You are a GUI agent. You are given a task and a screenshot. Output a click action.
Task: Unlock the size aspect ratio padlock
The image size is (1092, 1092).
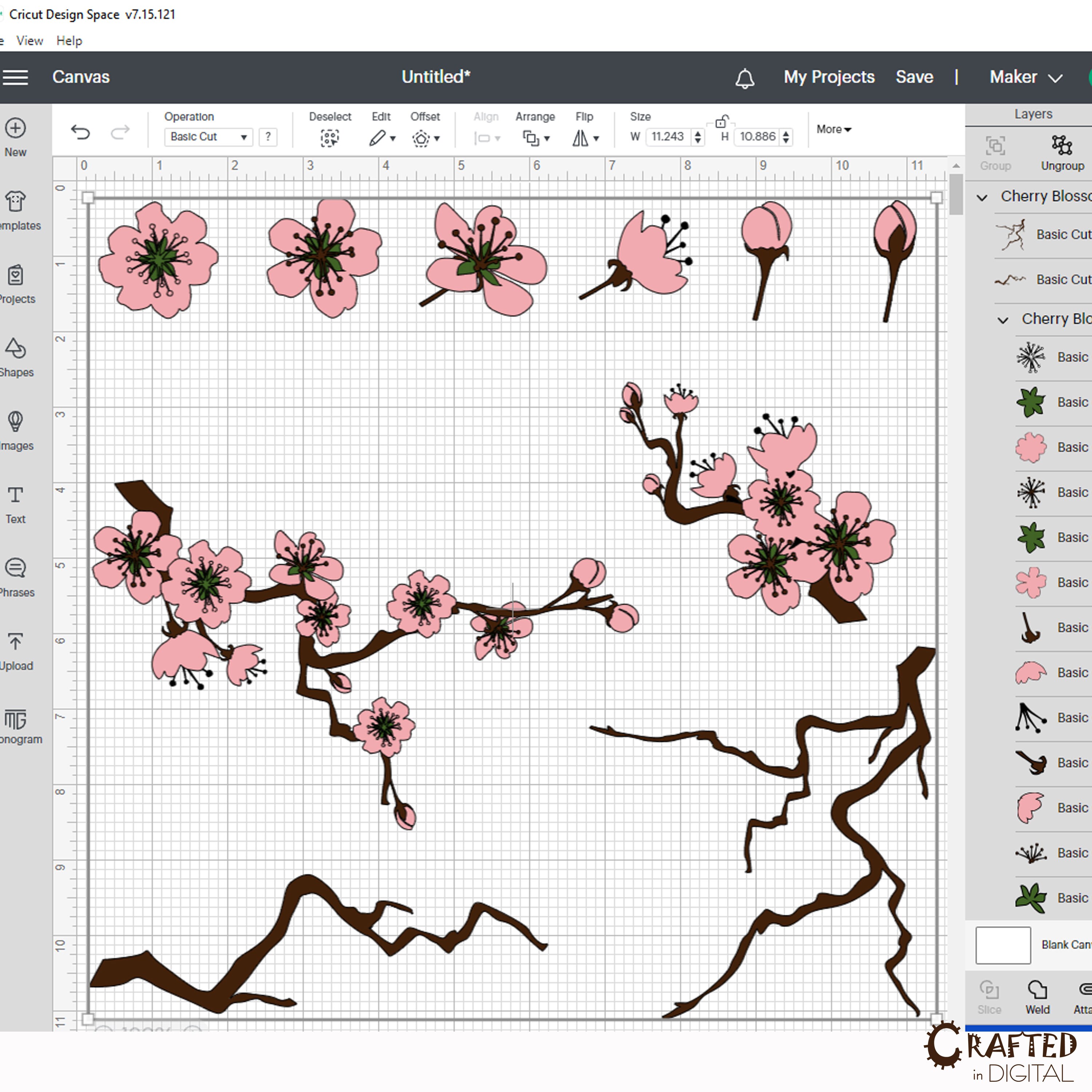721,122
